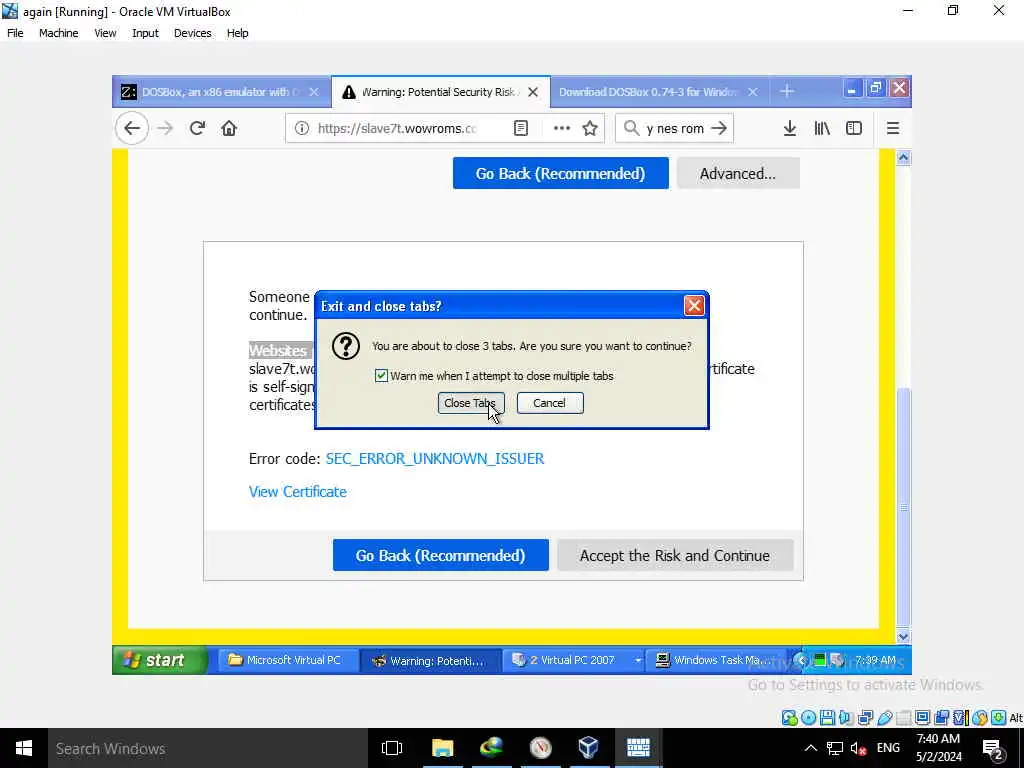Show sidebars icon in Firefox toolbar
The image size is (1024, 768).
854,129
